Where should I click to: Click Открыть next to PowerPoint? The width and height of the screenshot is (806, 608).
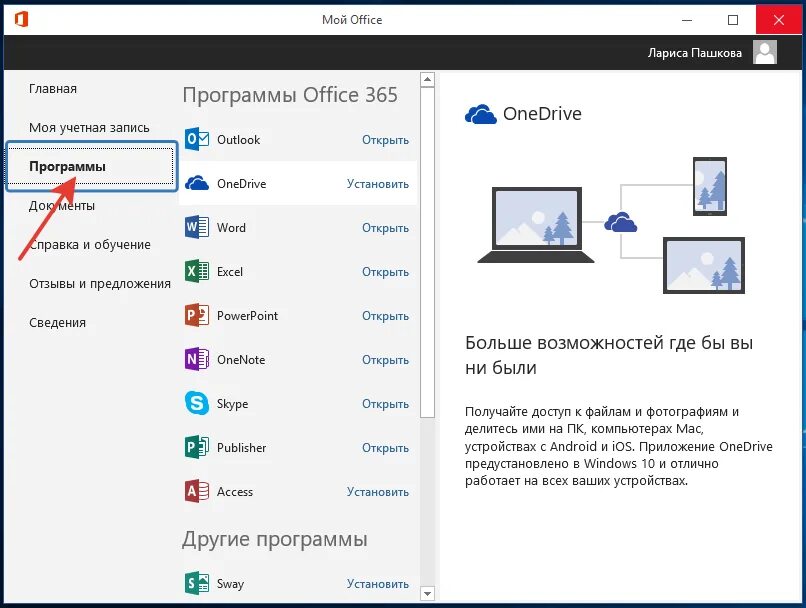coord(385,316)
